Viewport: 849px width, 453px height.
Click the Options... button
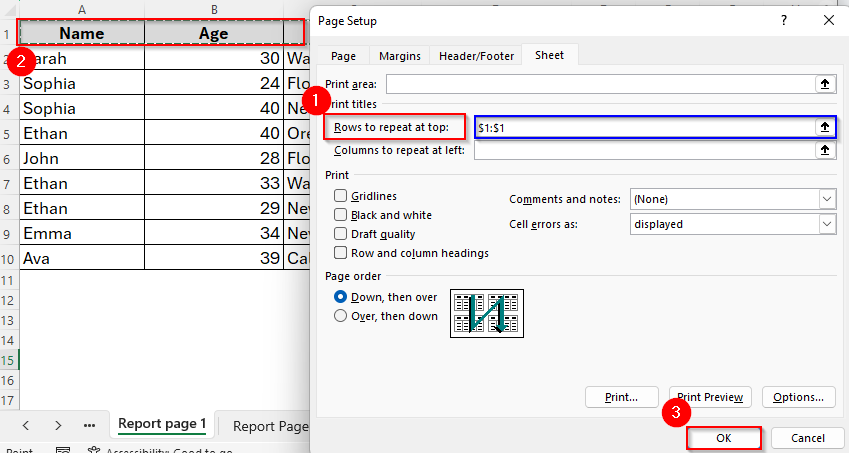click(798, 397)
